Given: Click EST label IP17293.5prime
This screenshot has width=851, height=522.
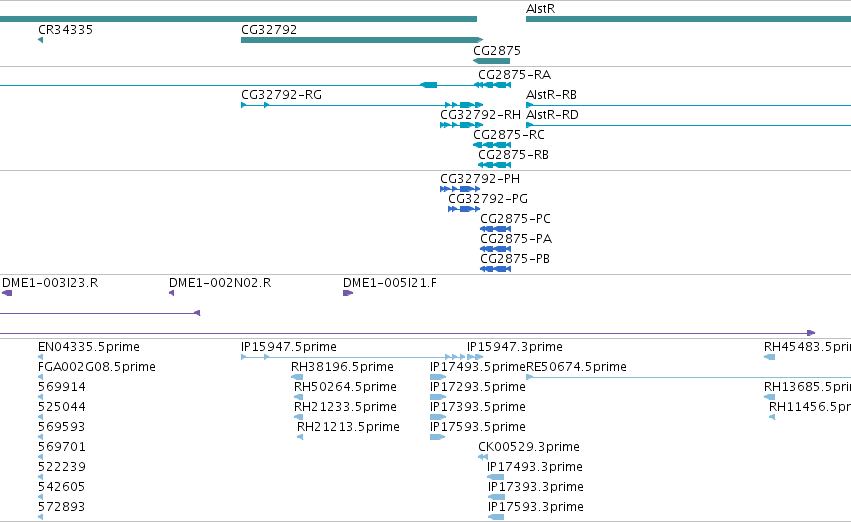Looking at the screenshot, I should 478,387.
